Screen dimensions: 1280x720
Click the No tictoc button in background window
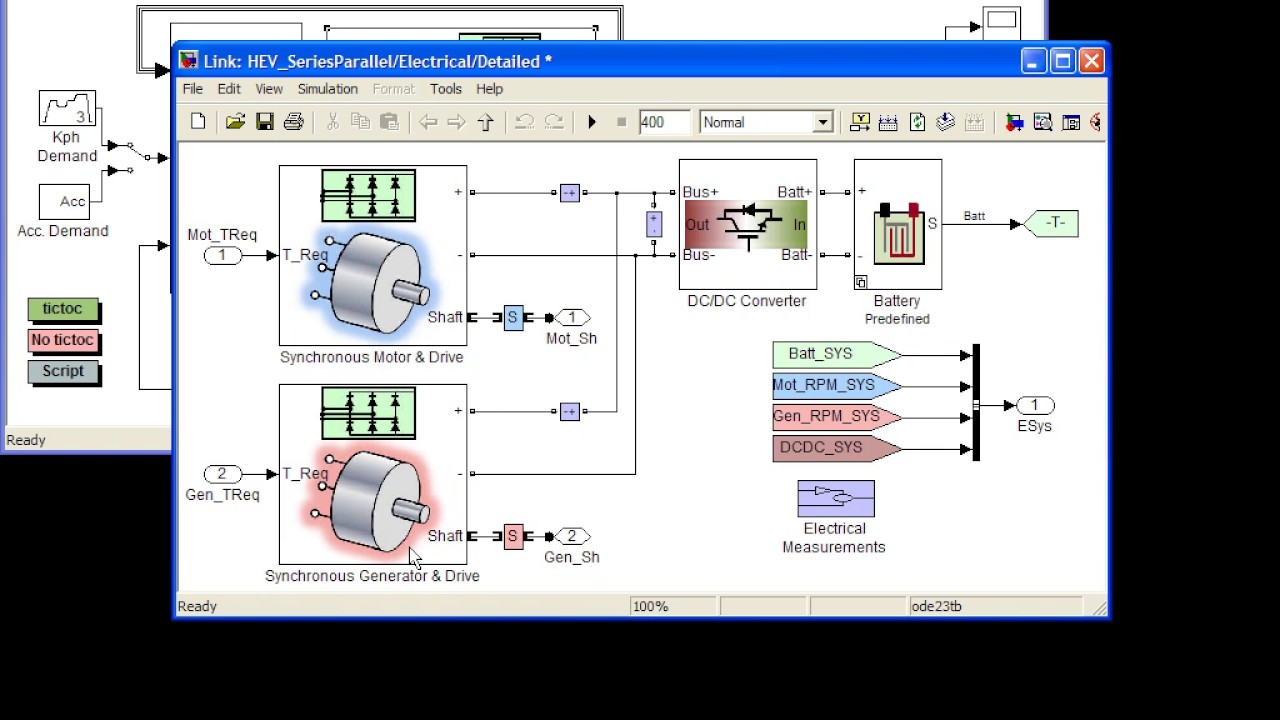click(62, 340)
